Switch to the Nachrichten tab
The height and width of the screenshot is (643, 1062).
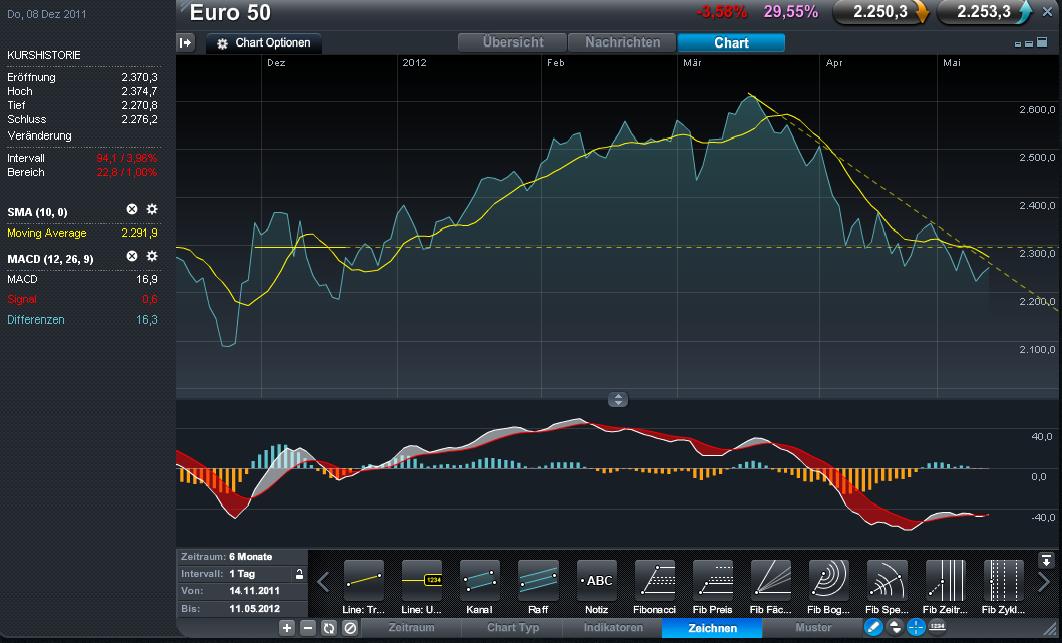click(x=622, y=43)
